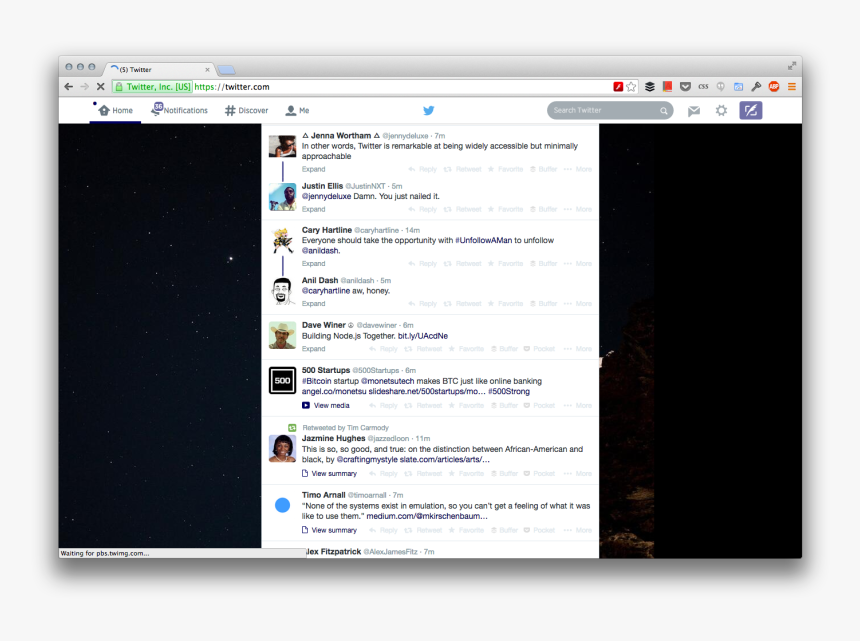Click the "Retweeted by Tim Carmody" text
The width and height of the screenshot is (860, 641).
pyautogui.click(x=345, y=428)
